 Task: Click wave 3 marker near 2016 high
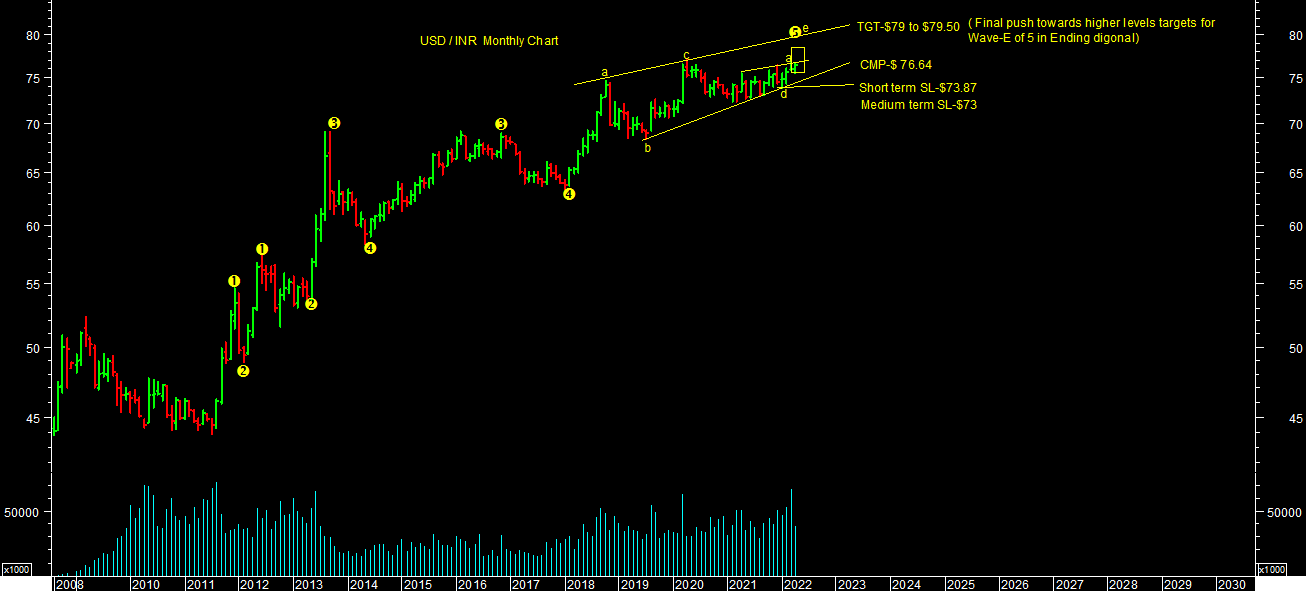pos(501,124)
